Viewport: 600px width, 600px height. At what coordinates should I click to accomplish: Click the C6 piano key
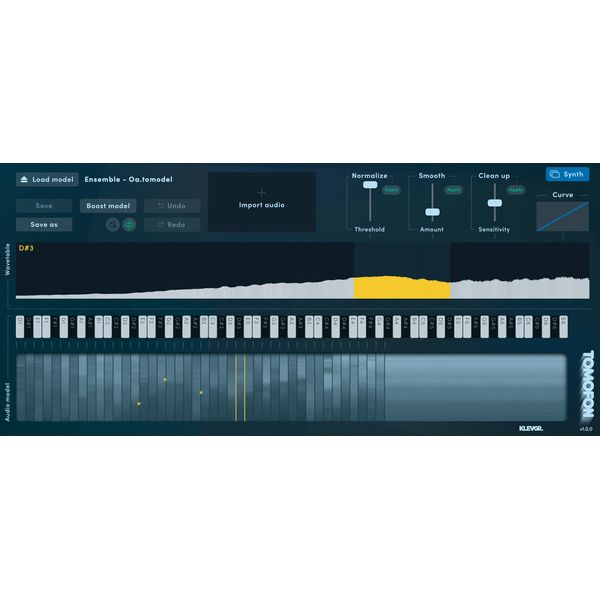pos(528,327)
